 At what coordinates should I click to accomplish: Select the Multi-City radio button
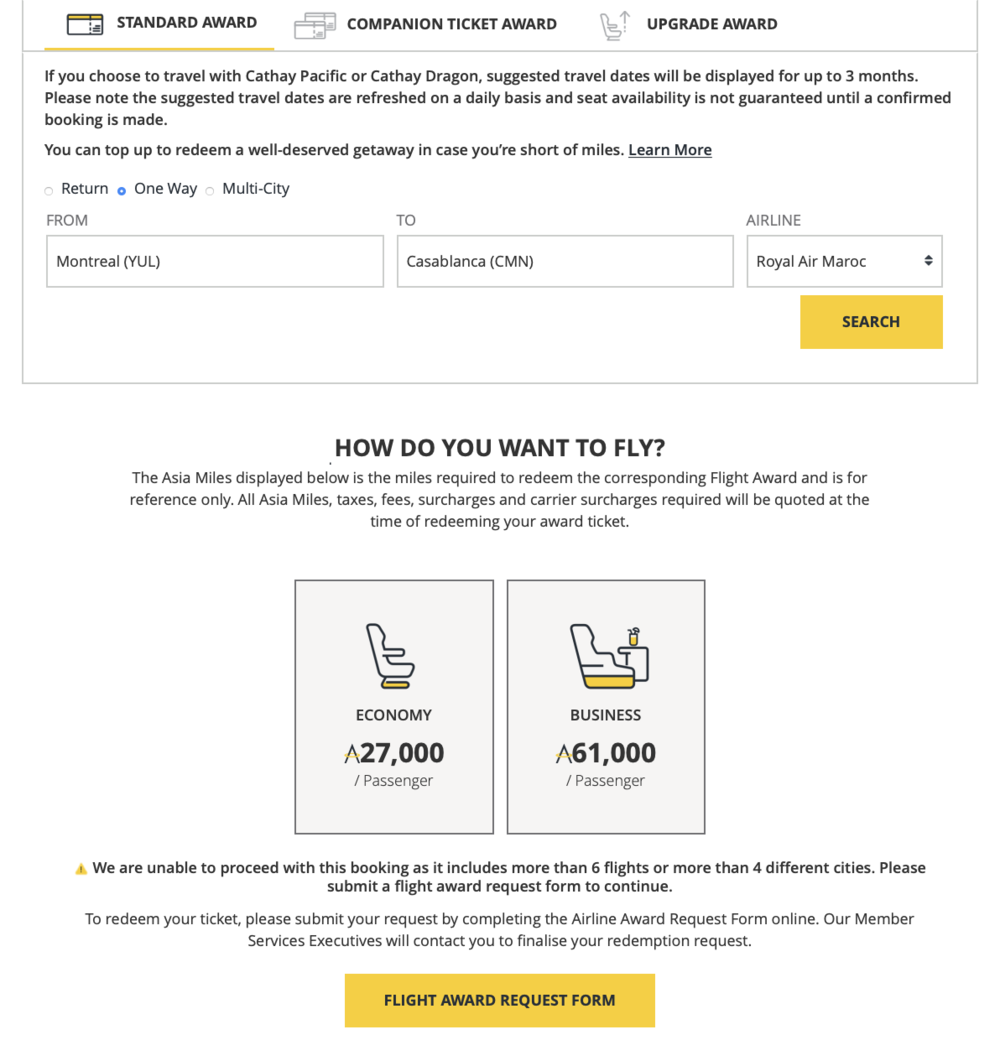click(x=210, y=190)
